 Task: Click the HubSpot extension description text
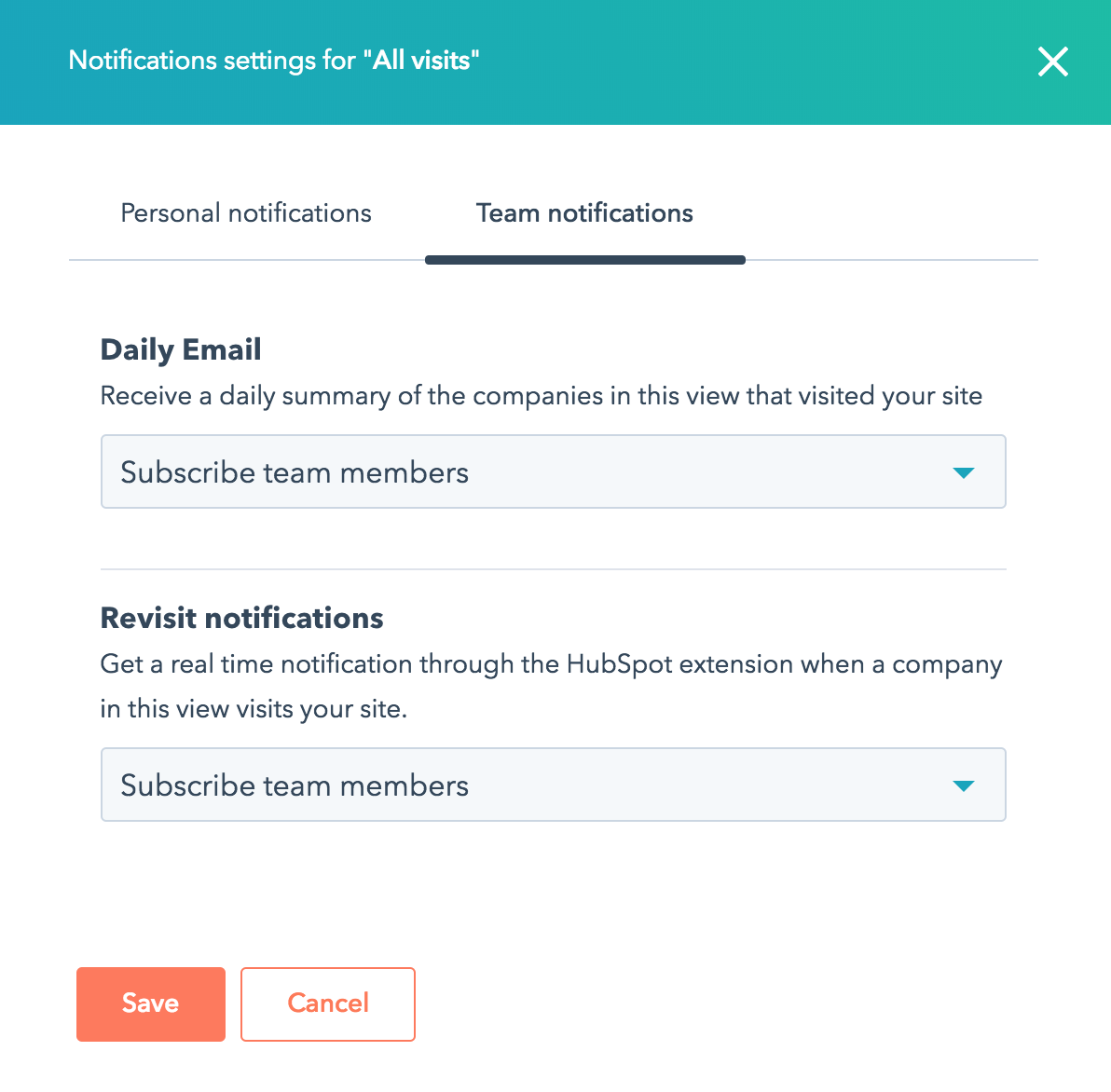point(550,663)
